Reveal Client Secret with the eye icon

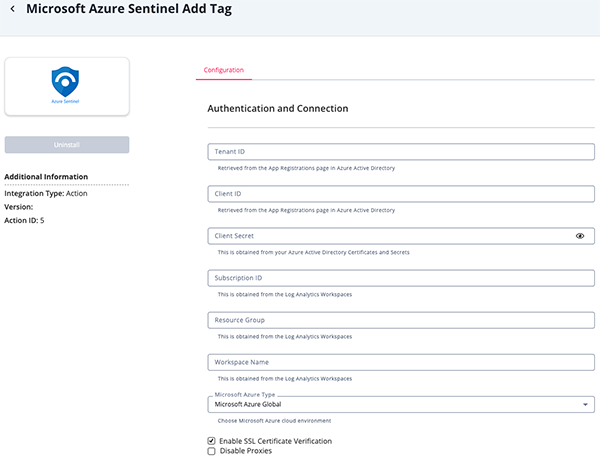click(580, 236)
